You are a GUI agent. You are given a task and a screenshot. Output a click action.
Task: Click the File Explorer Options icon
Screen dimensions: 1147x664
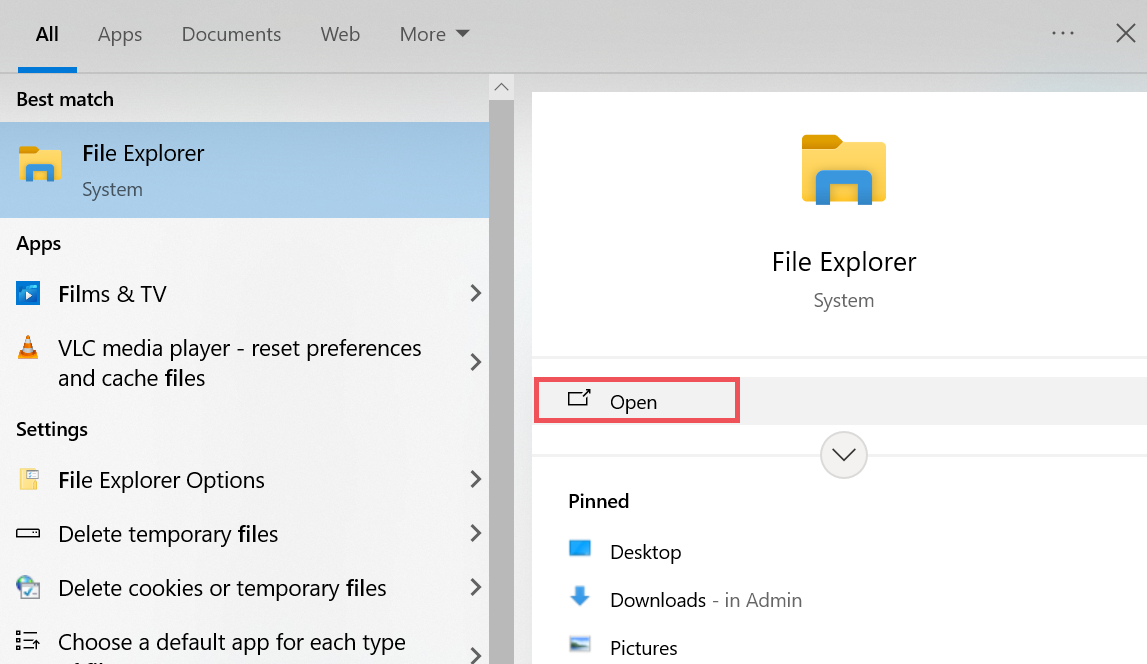(x=29, y=479)
